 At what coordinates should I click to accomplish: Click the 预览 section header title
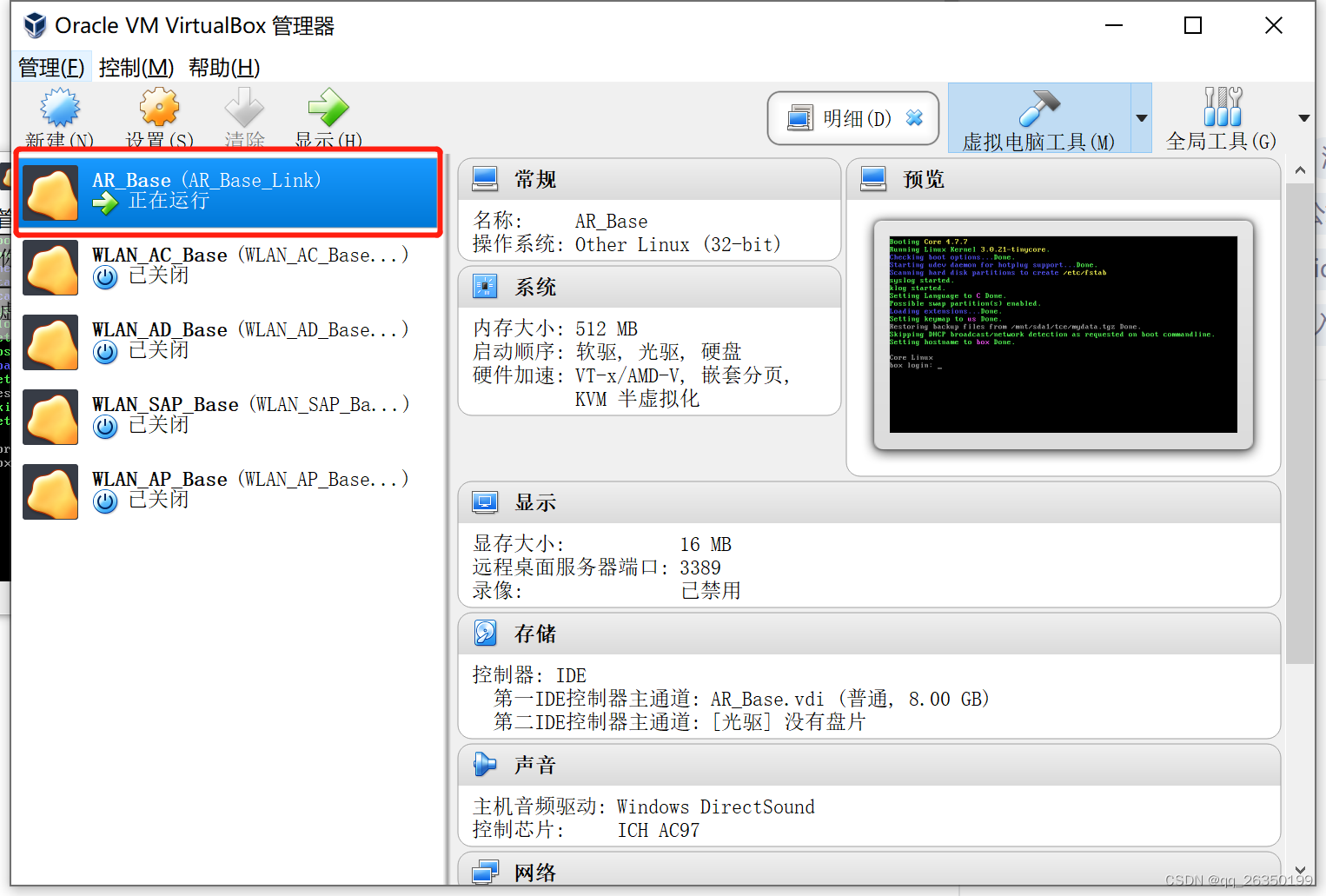point(924,179)
